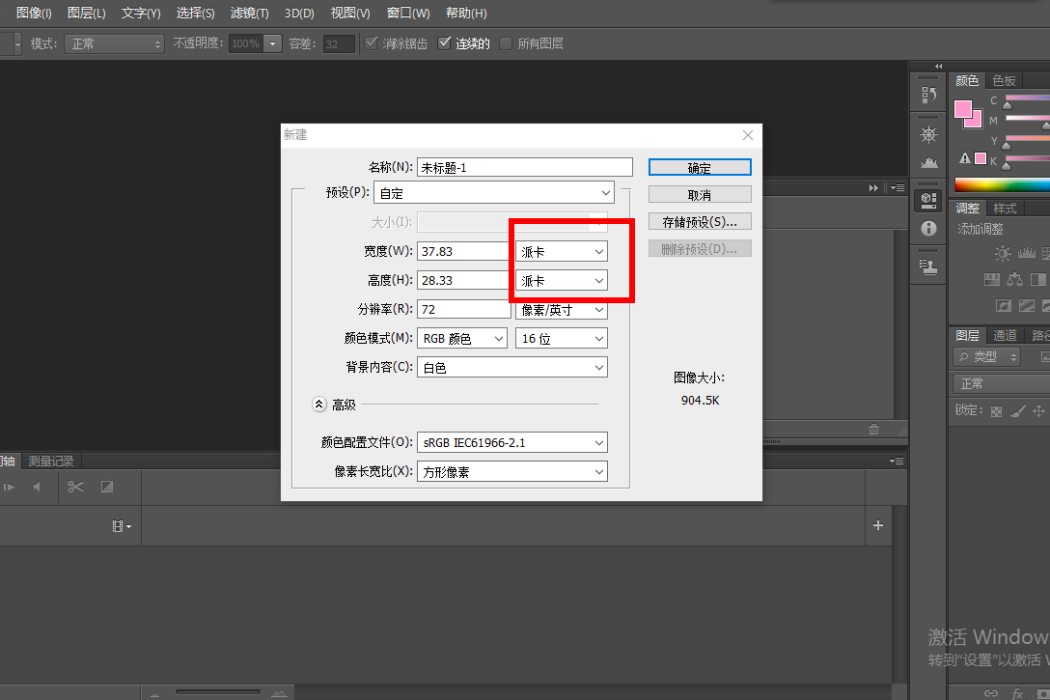The height and width of the screenshot is (700, 1050).
Task: Click the Color Balance scales adjustment icon
Action: point(1015,279)
